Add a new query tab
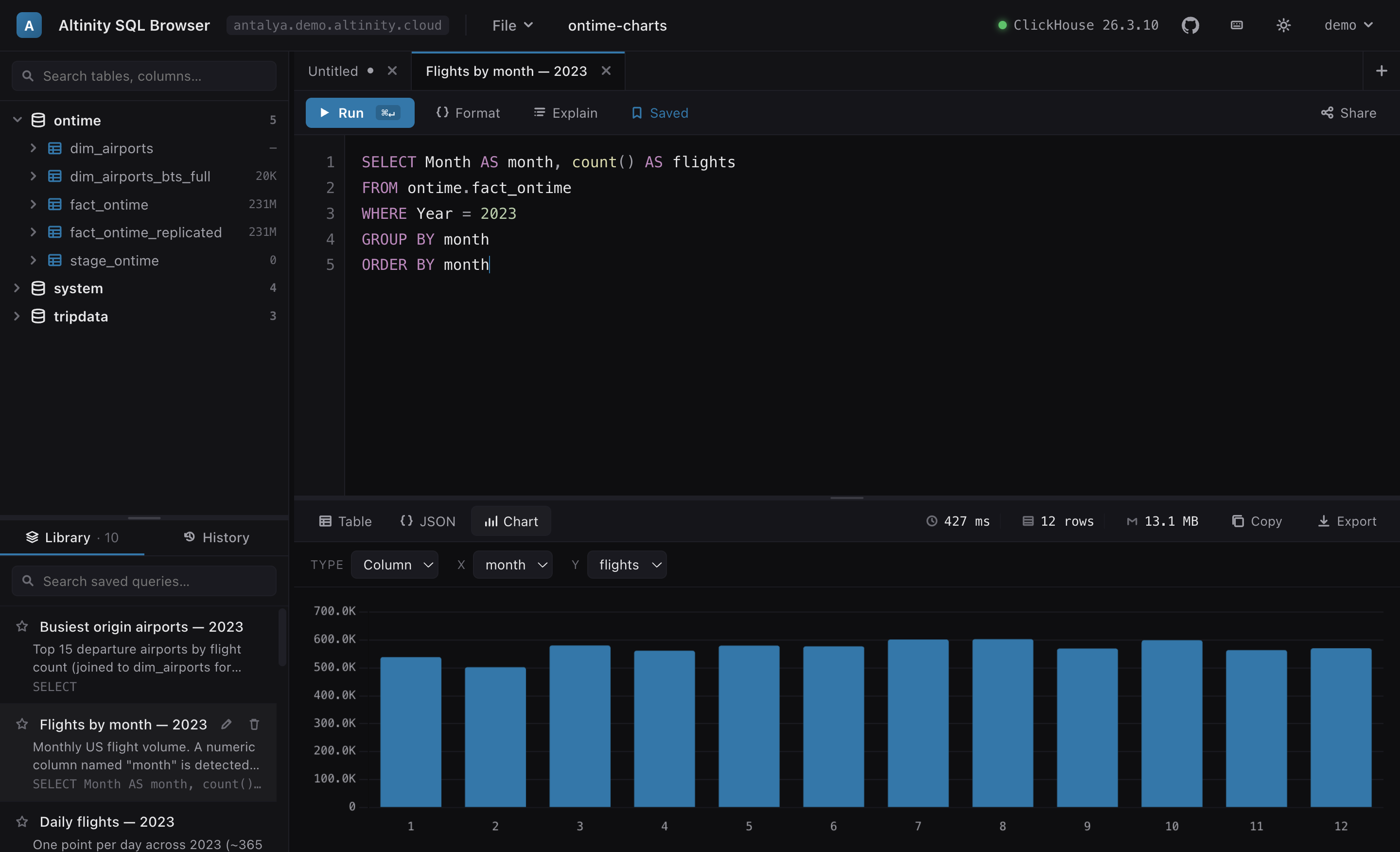The image size is (1400, 852). click(x=1381, y=71)
